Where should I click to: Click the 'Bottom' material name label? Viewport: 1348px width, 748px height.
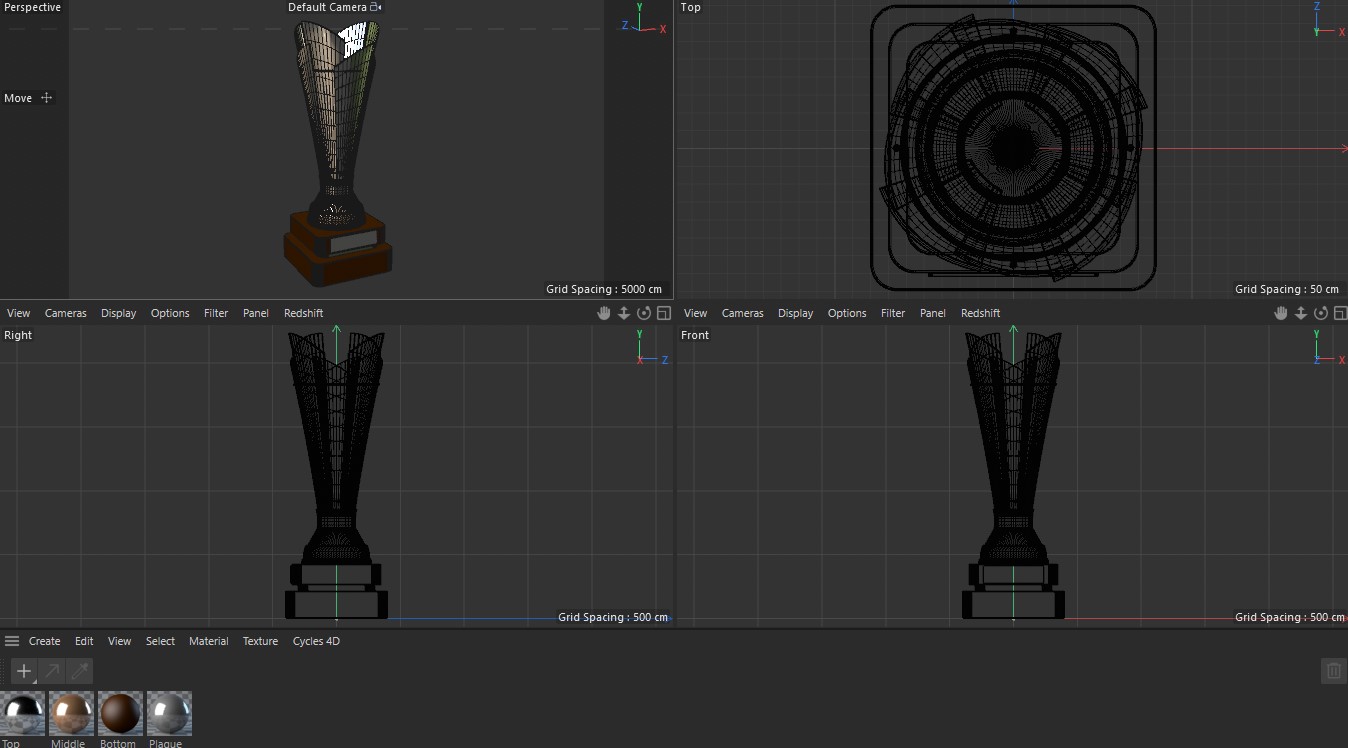[118, 743]
